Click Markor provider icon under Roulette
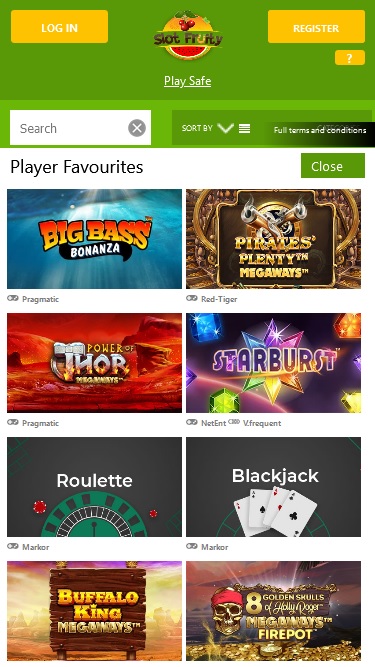375x667 pixels. tap(13, 546)
